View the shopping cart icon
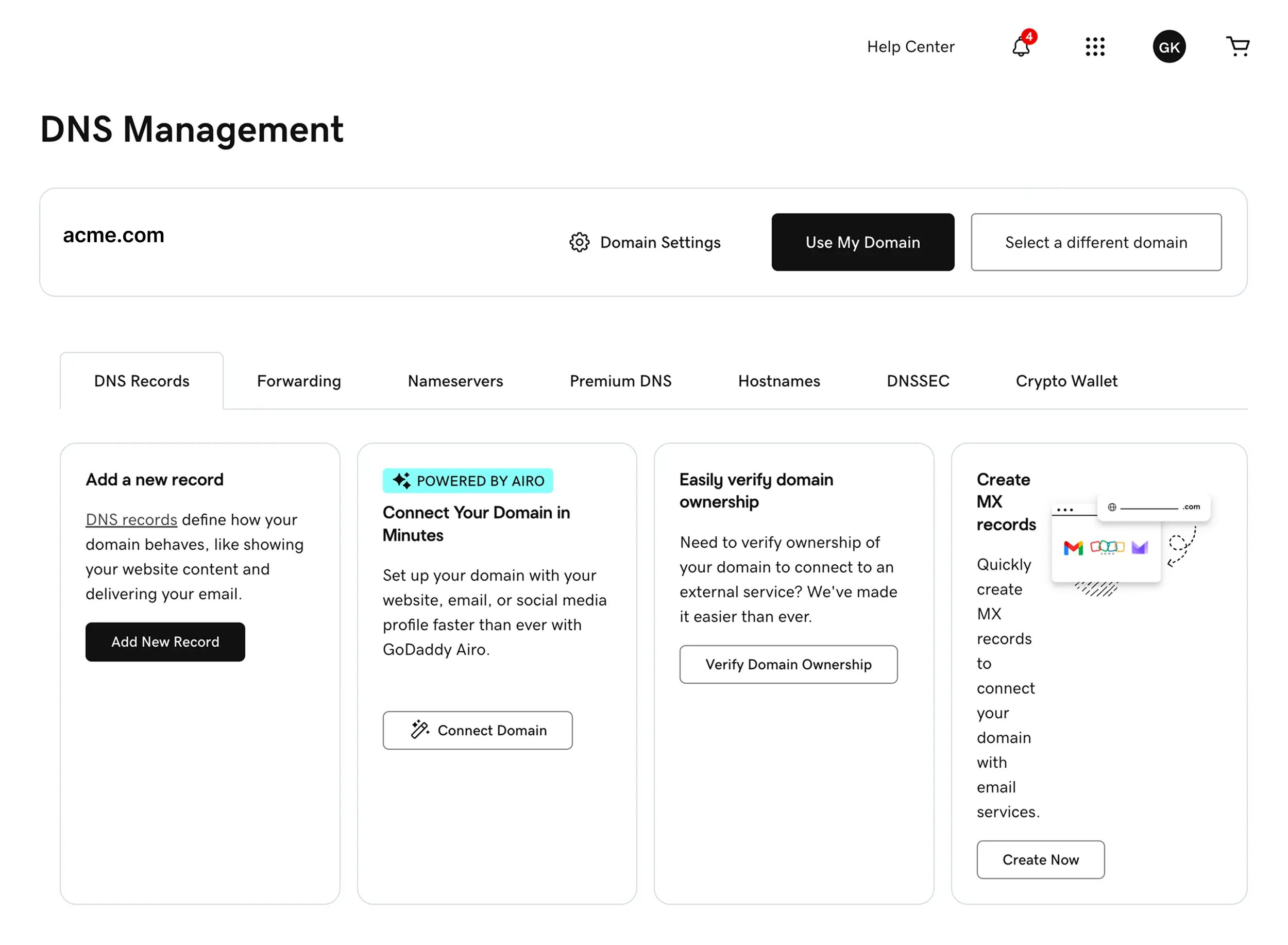Viewport: 1288px width, 945px height. (x=1237, y=46)
